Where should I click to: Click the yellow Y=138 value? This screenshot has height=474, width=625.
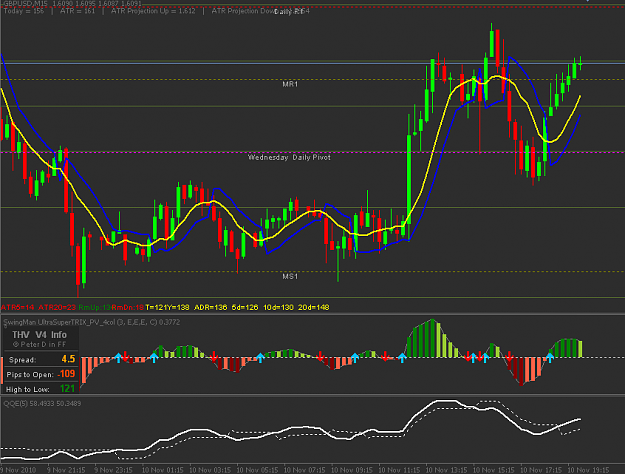178,307
